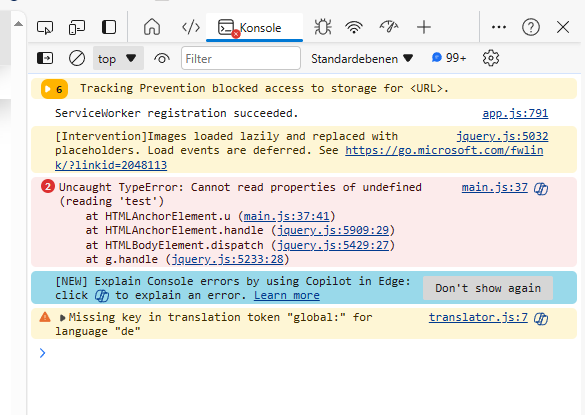Focus the console Filter field
The image size is (585, 415).
[x=241, y=58]
